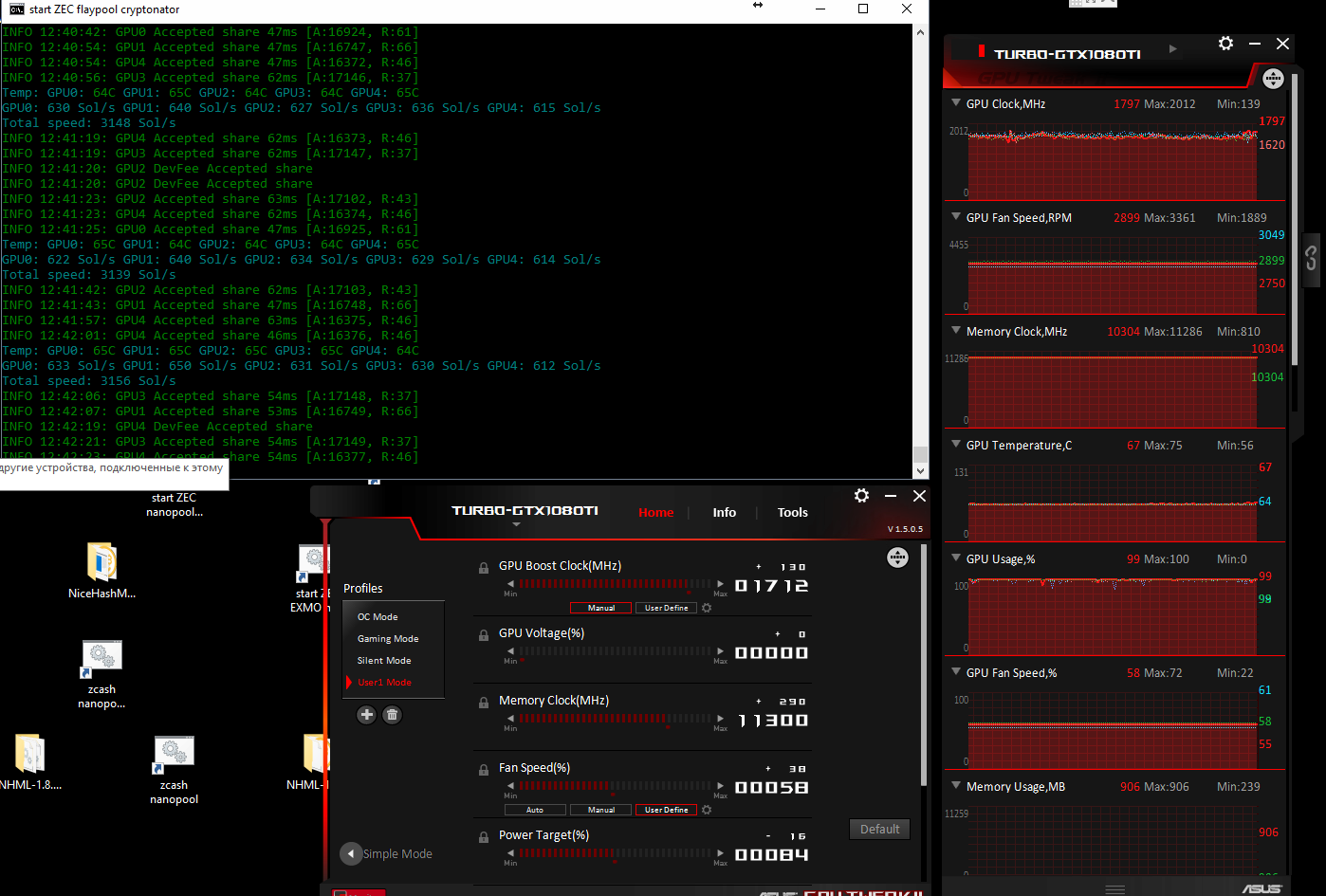The image size is (1326, 896).
Task: Switch to the Info tab
Action: (724, 512)
